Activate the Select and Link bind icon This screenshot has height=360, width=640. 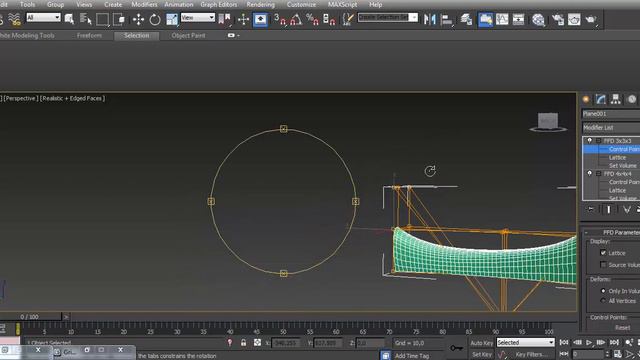coord(14,19)
